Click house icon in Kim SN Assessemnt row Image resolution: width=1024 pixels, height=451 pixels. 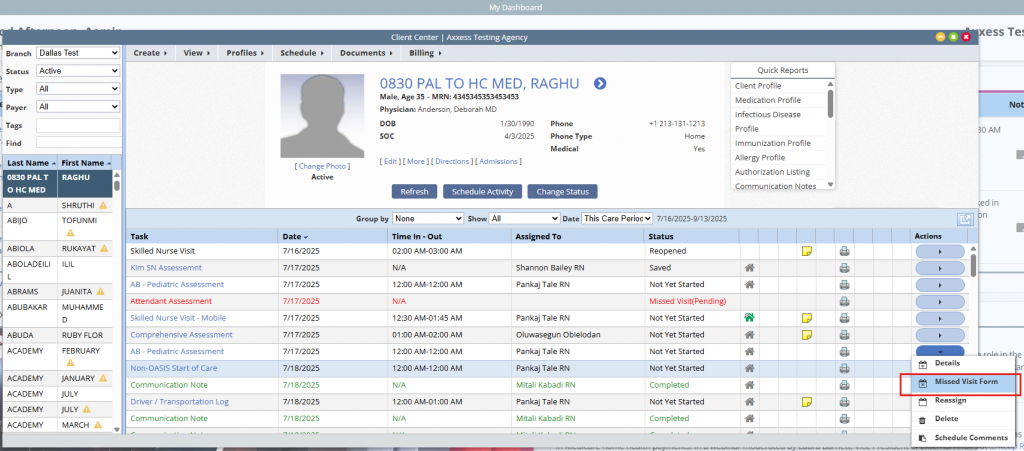(748, 268)
